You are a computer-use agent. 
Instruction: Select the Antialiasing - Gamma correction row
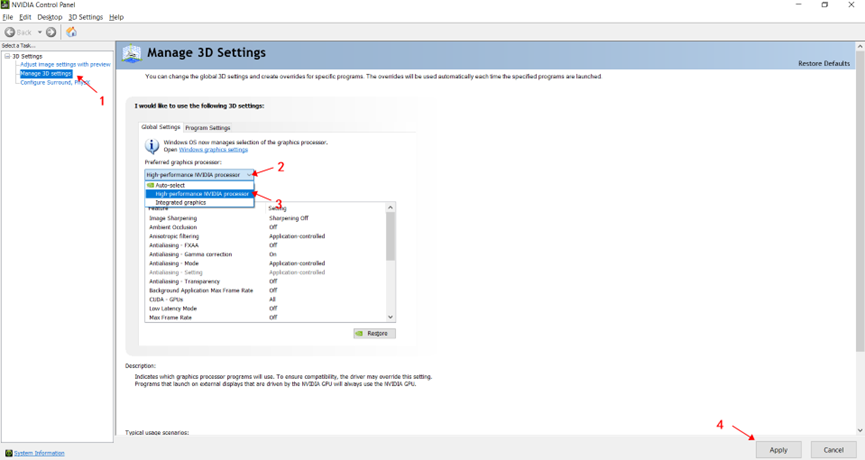coord(265,254)
